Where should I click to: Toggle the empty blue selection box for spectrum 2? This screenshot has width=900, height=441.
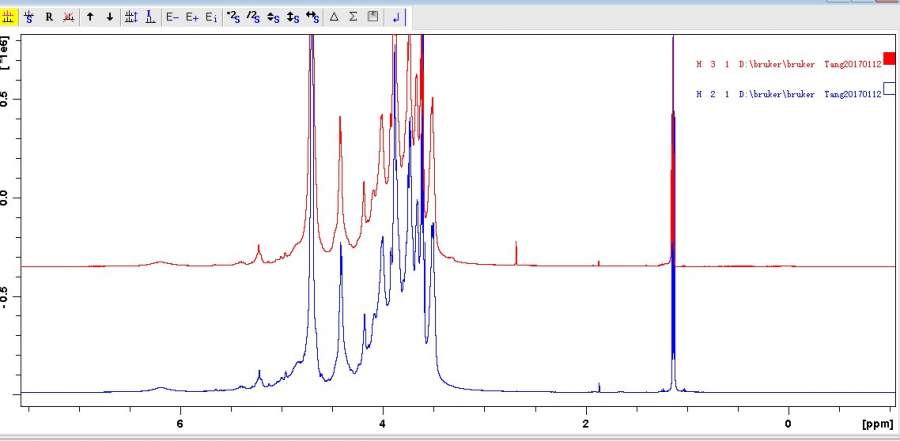[x=889, y=88]
